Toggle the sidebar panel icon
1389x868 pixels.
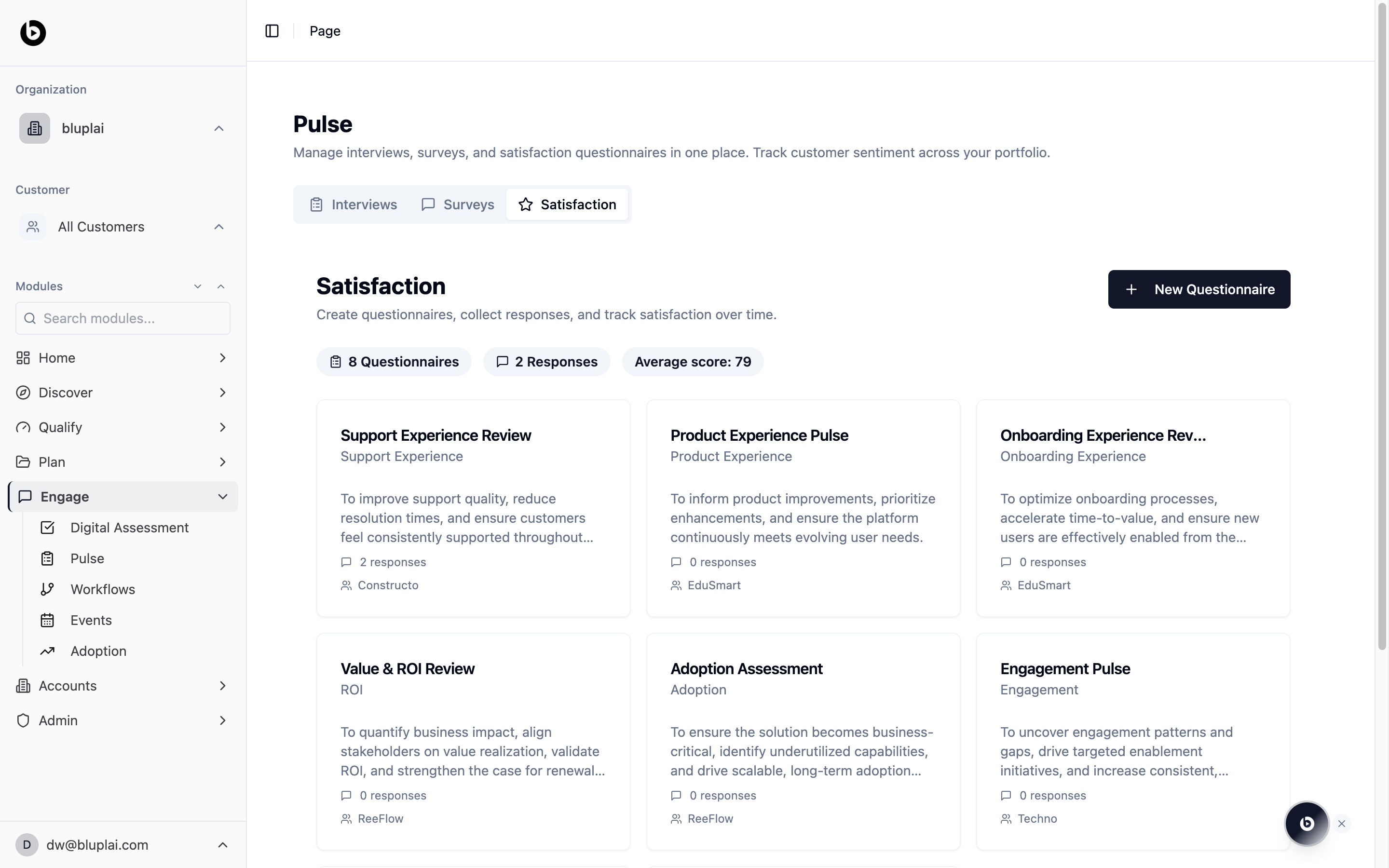pos(272,31)
